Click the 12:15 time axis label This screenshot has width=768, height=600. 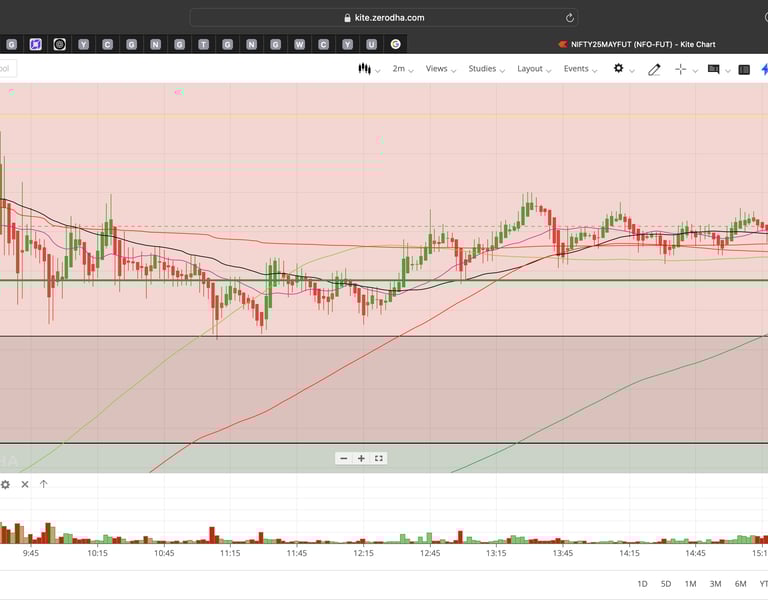pyautogui.click(x=363, y=553)
